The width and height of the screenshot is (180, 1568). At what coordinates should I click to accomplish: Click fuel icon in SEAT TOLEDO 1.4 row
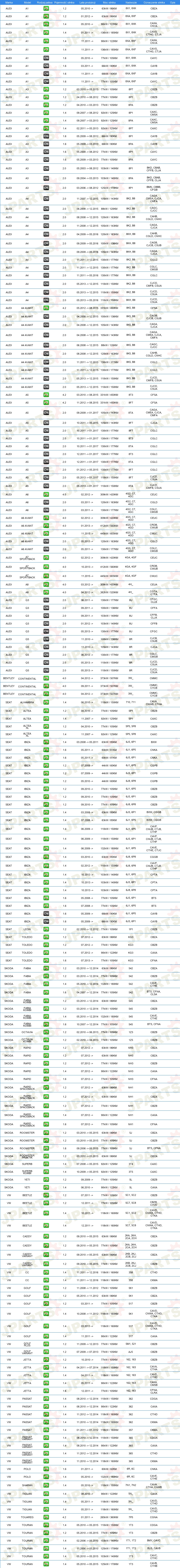pyautogui.click(x=46, y=953)
